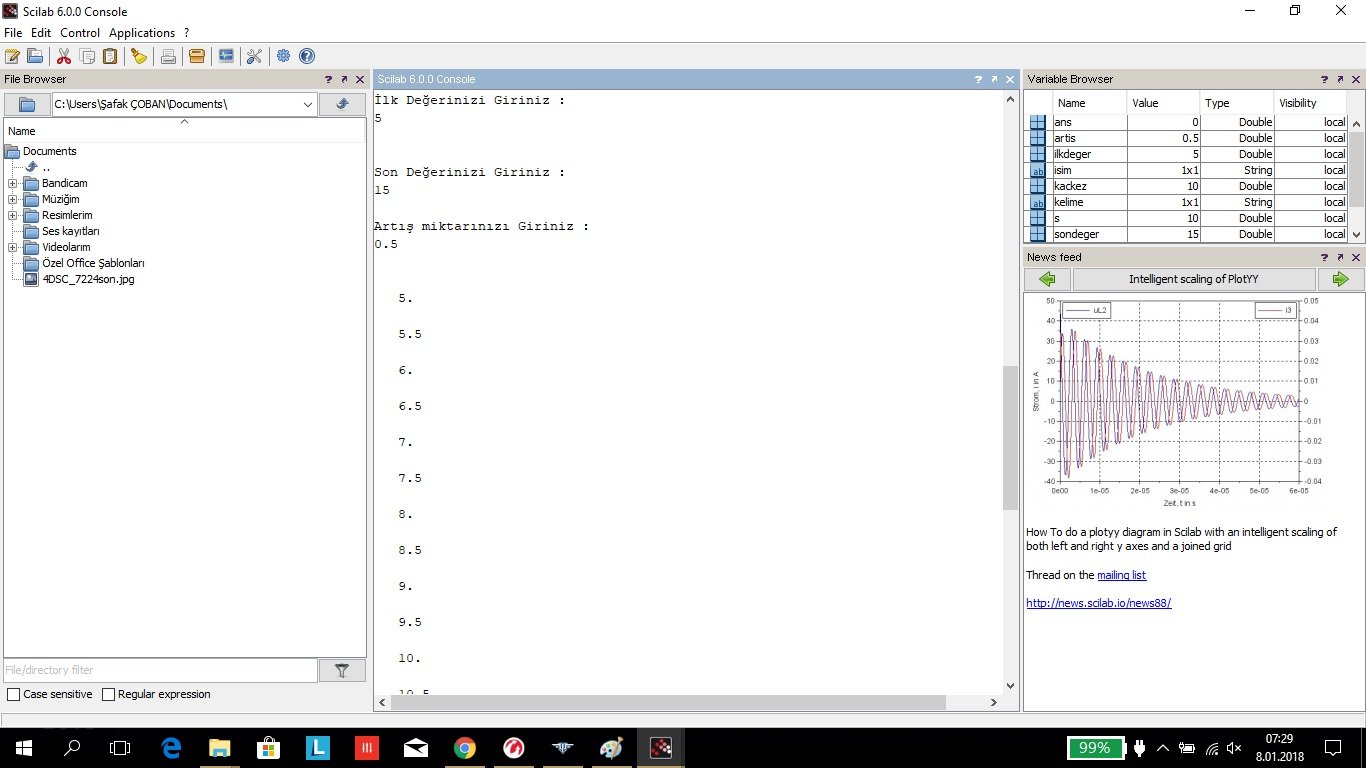The image size is (1366, 768).
Task: Sort variables by Visibility column header
Action: click(1311, 103)
